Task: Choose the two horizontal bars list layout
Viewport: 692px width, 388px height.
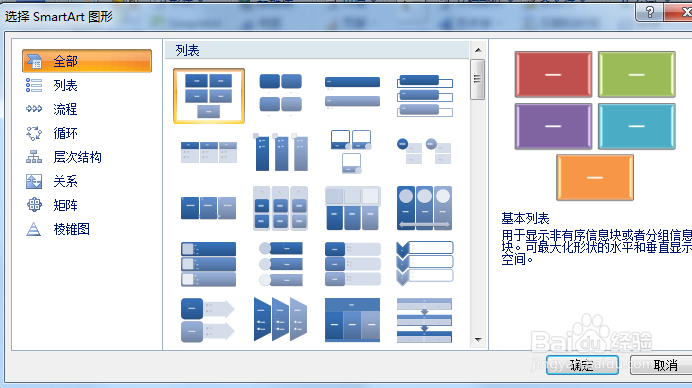Action: point(352,92)
